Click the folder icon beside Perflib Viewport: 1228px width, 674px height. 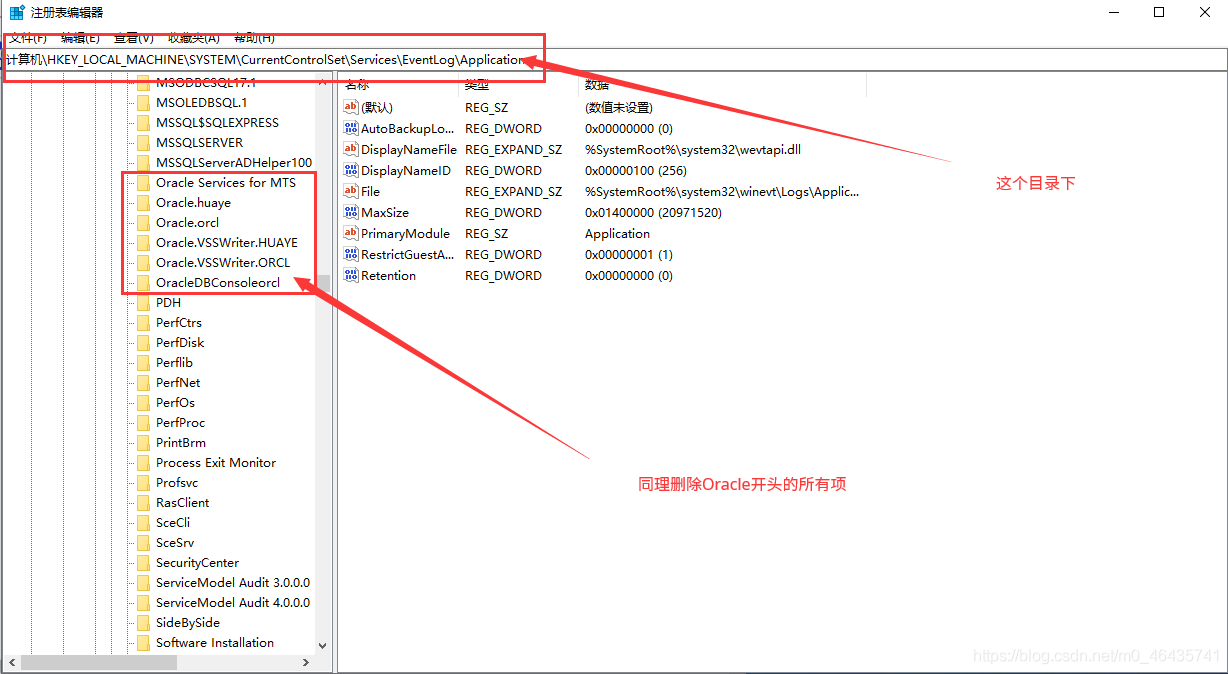(x=143, y=362)
